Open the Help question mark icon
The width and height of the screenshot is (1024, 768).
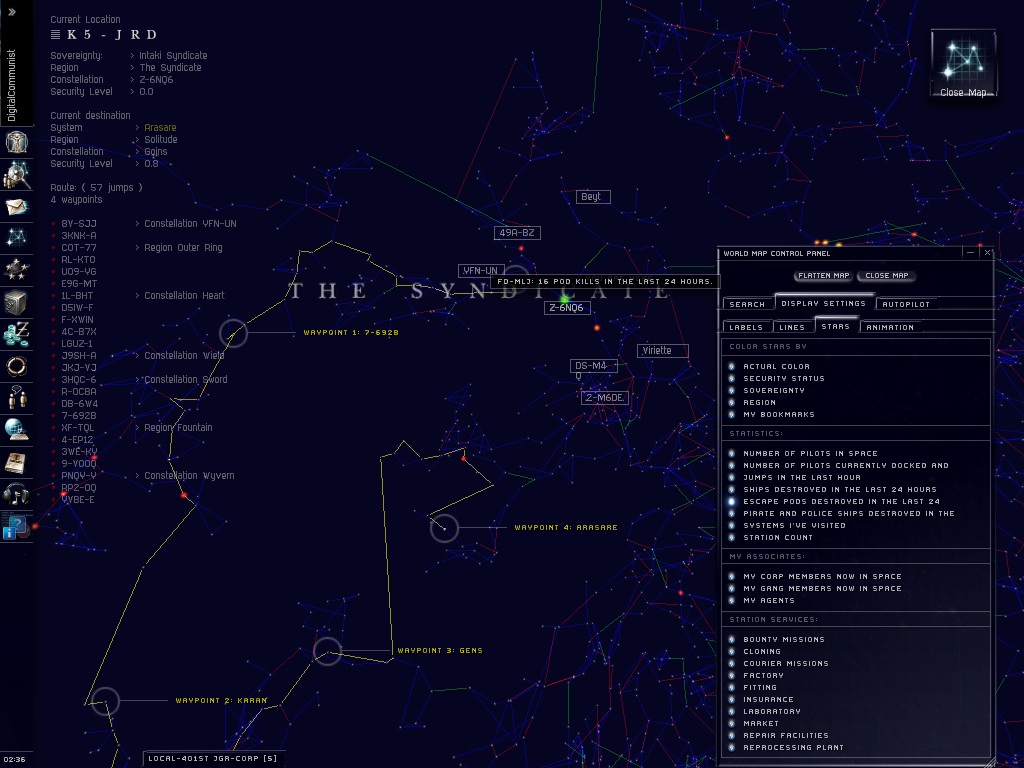pyautogui.click(x=16, y=526)
